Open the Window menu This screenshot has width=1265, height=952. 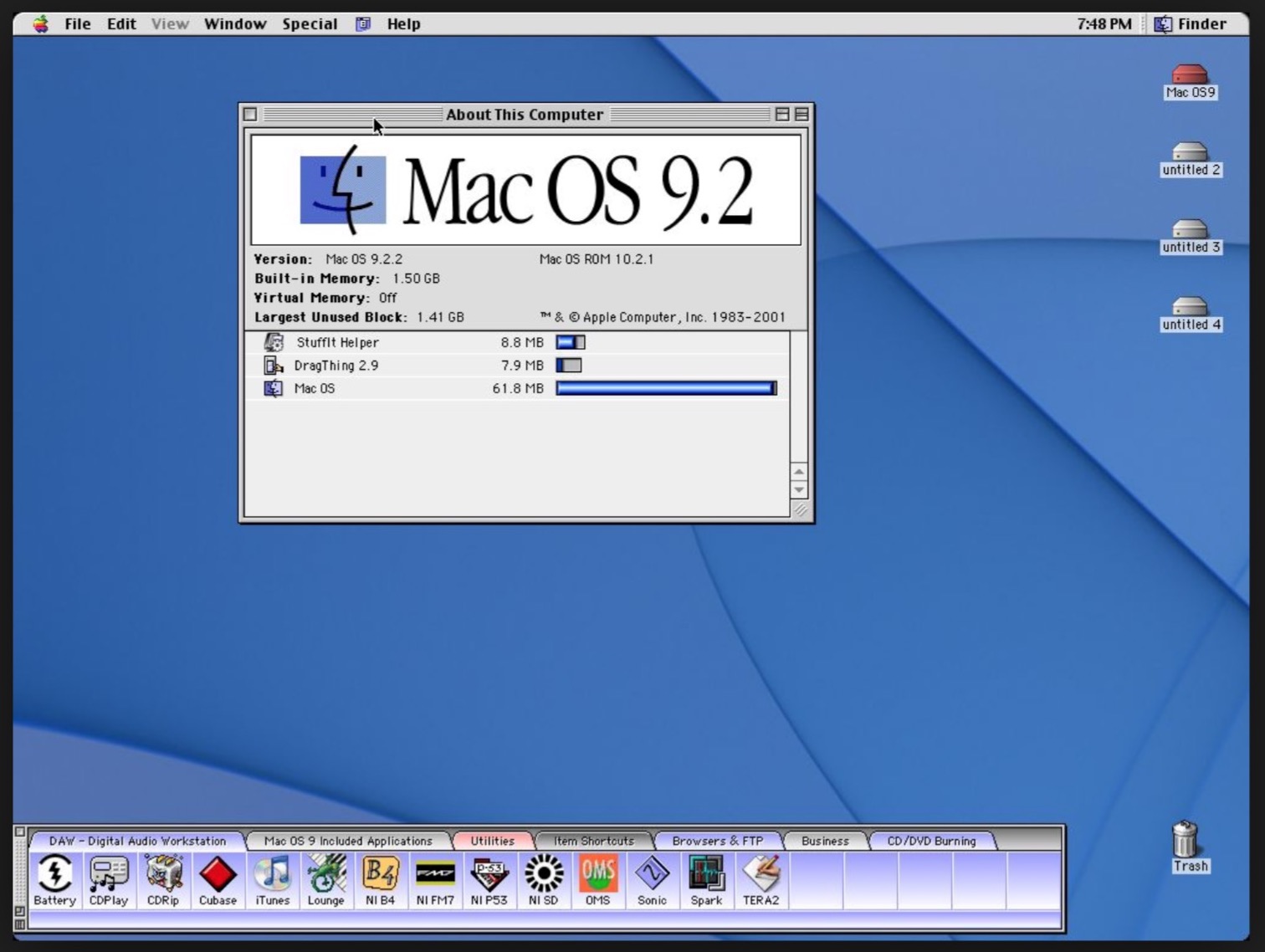[235, 23]
